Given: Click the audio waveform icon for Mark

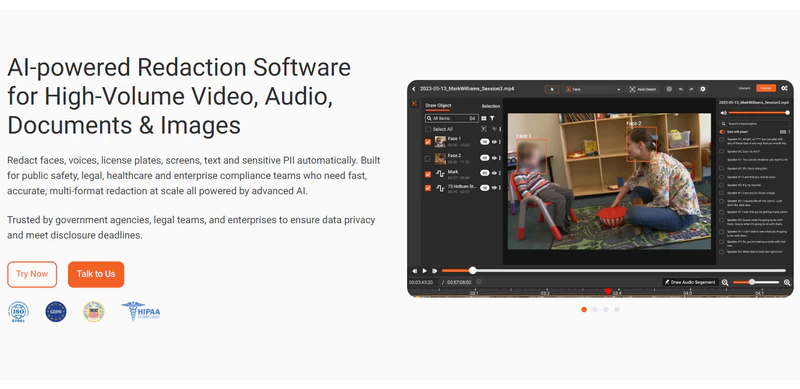Looking at the screenshot, I should pyautogui.click(x=440, y=174).
